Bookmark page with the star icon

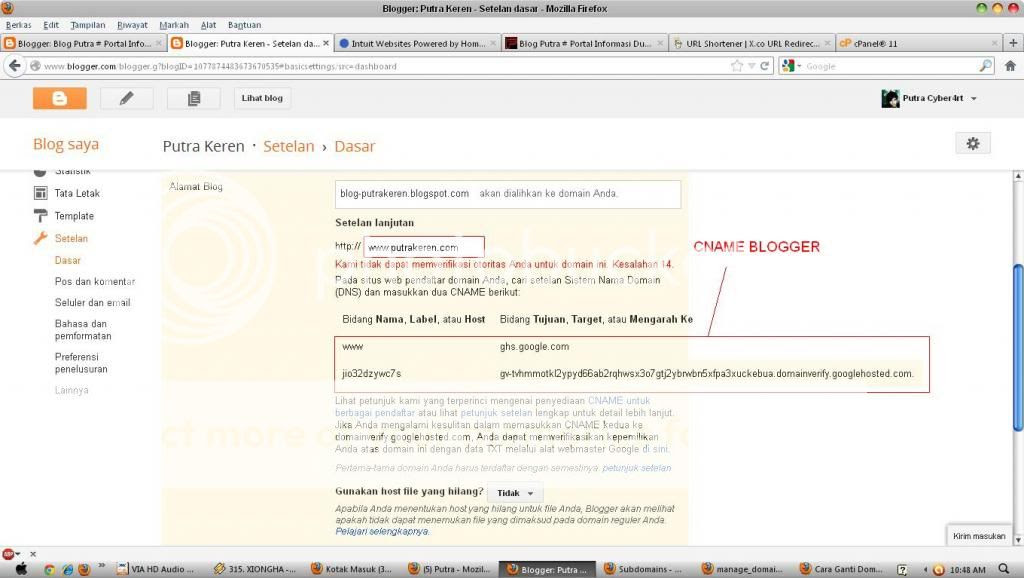[x=737, y=66]
